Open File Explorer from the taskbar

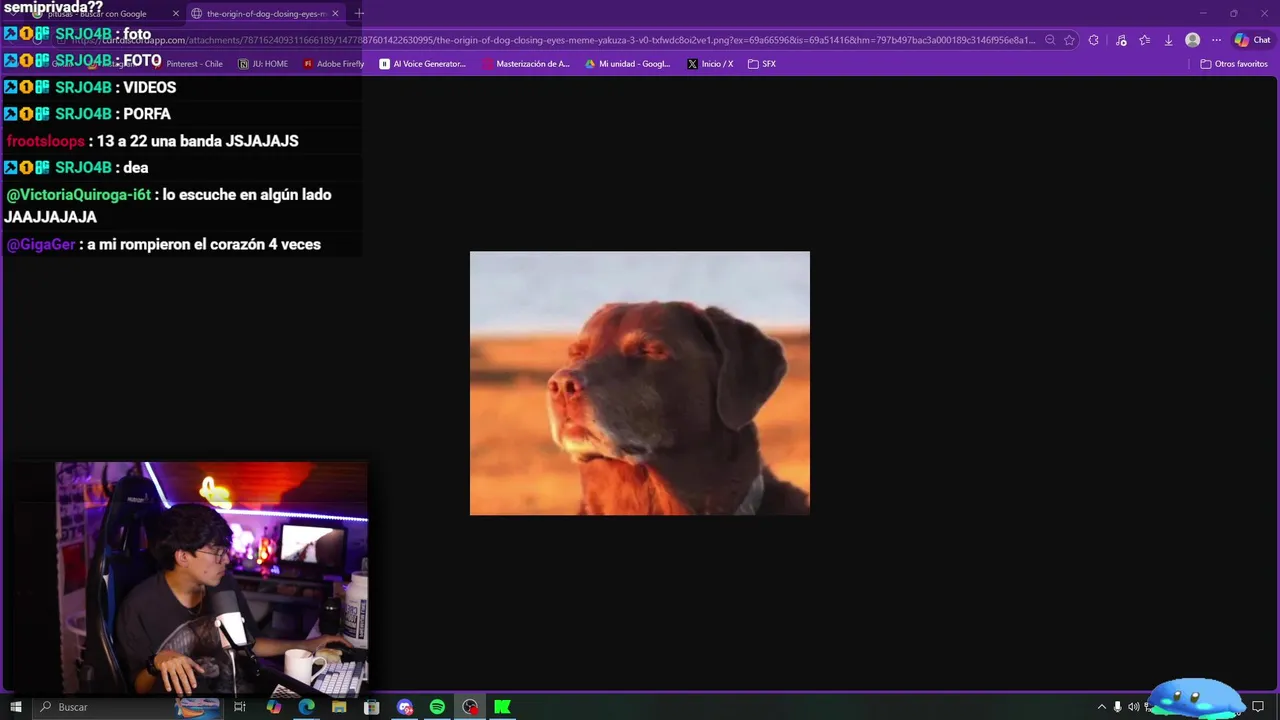[339, 707]
